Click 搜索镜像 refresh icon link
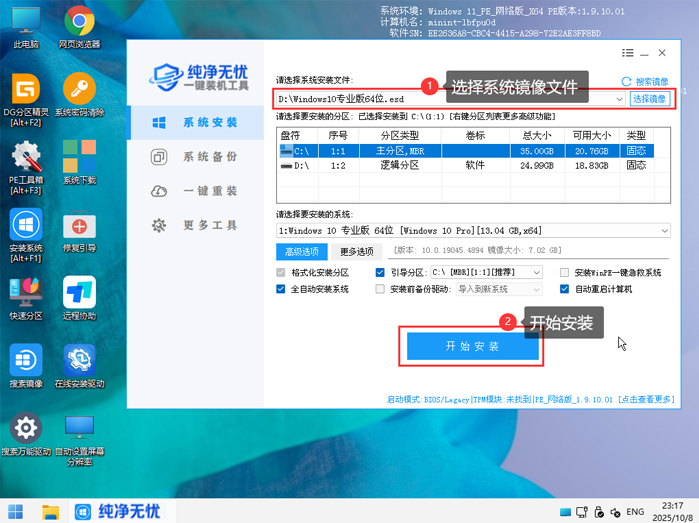 [645, 82]
